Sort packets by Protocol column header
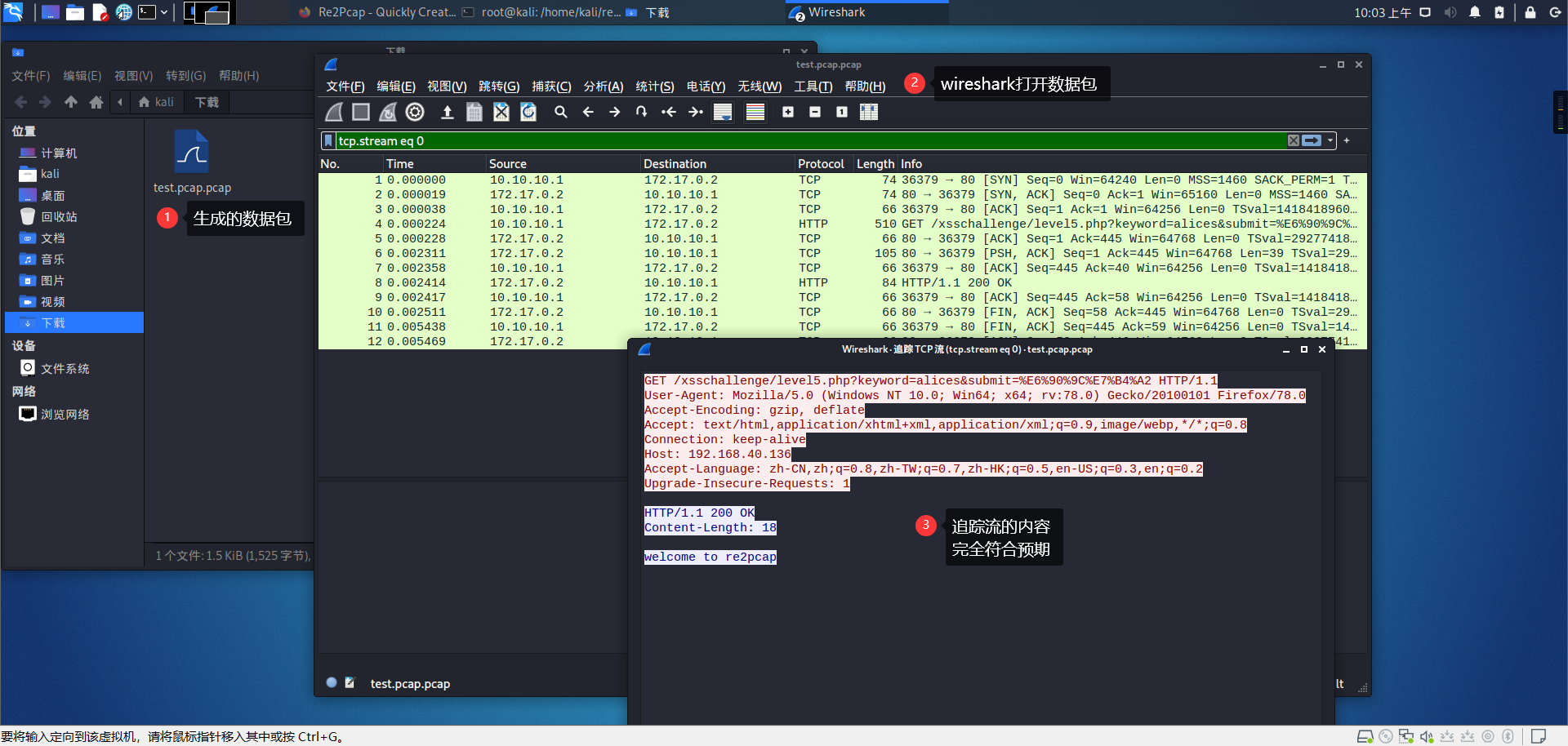Screen dimensions: 1568x746 click(x=824, y=163)
